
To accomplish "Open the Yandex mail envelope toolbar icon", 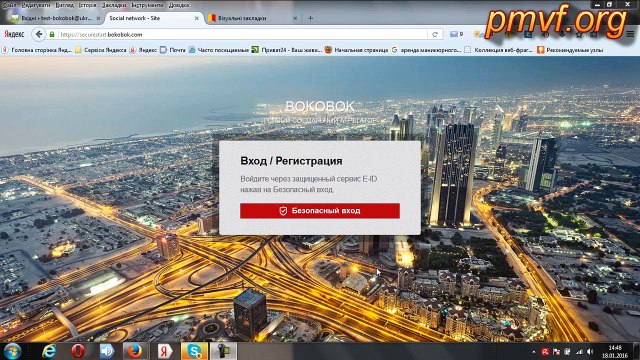I will [x=453, y=34].
